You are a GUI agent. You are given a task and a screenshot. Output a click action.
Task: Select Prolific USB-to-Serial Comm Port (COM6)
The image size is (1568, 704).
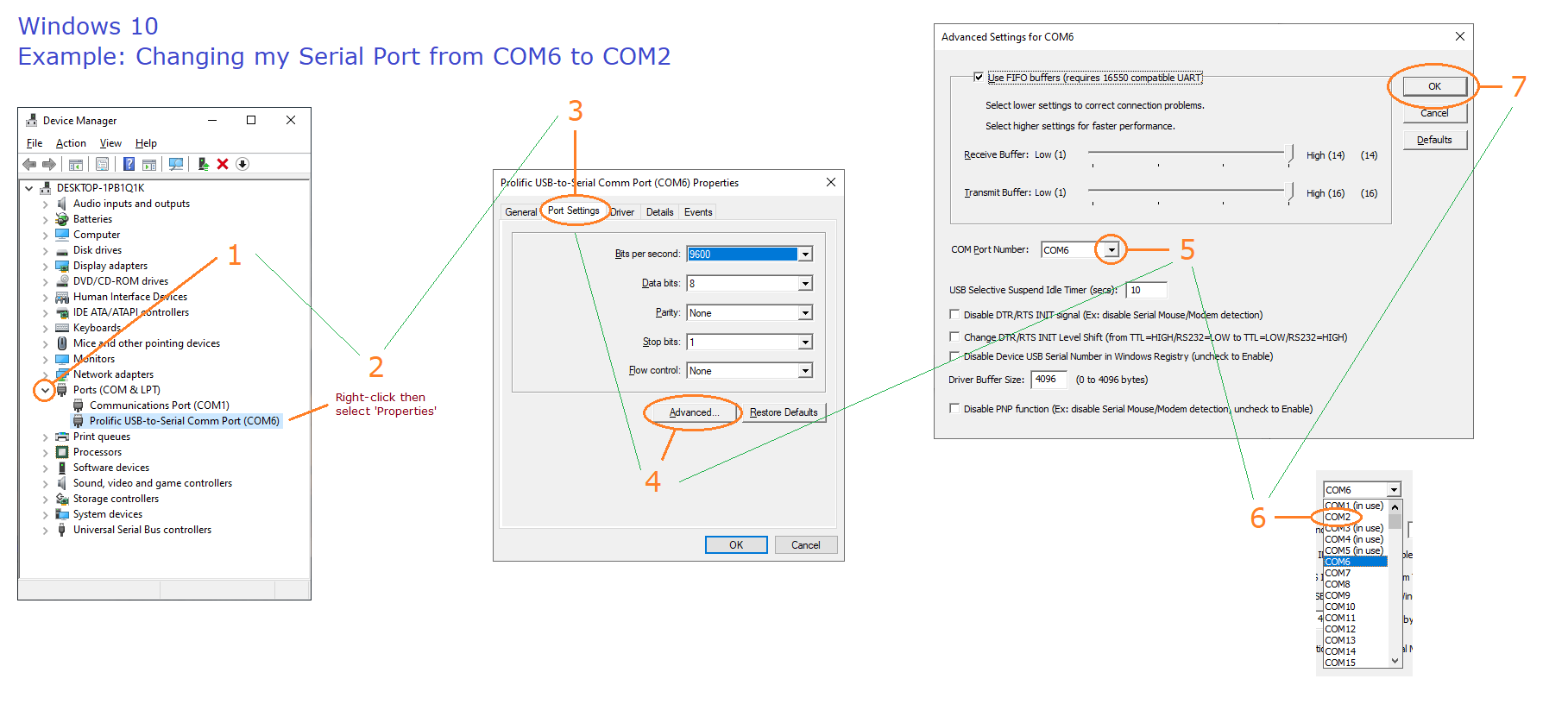(184, 421)
